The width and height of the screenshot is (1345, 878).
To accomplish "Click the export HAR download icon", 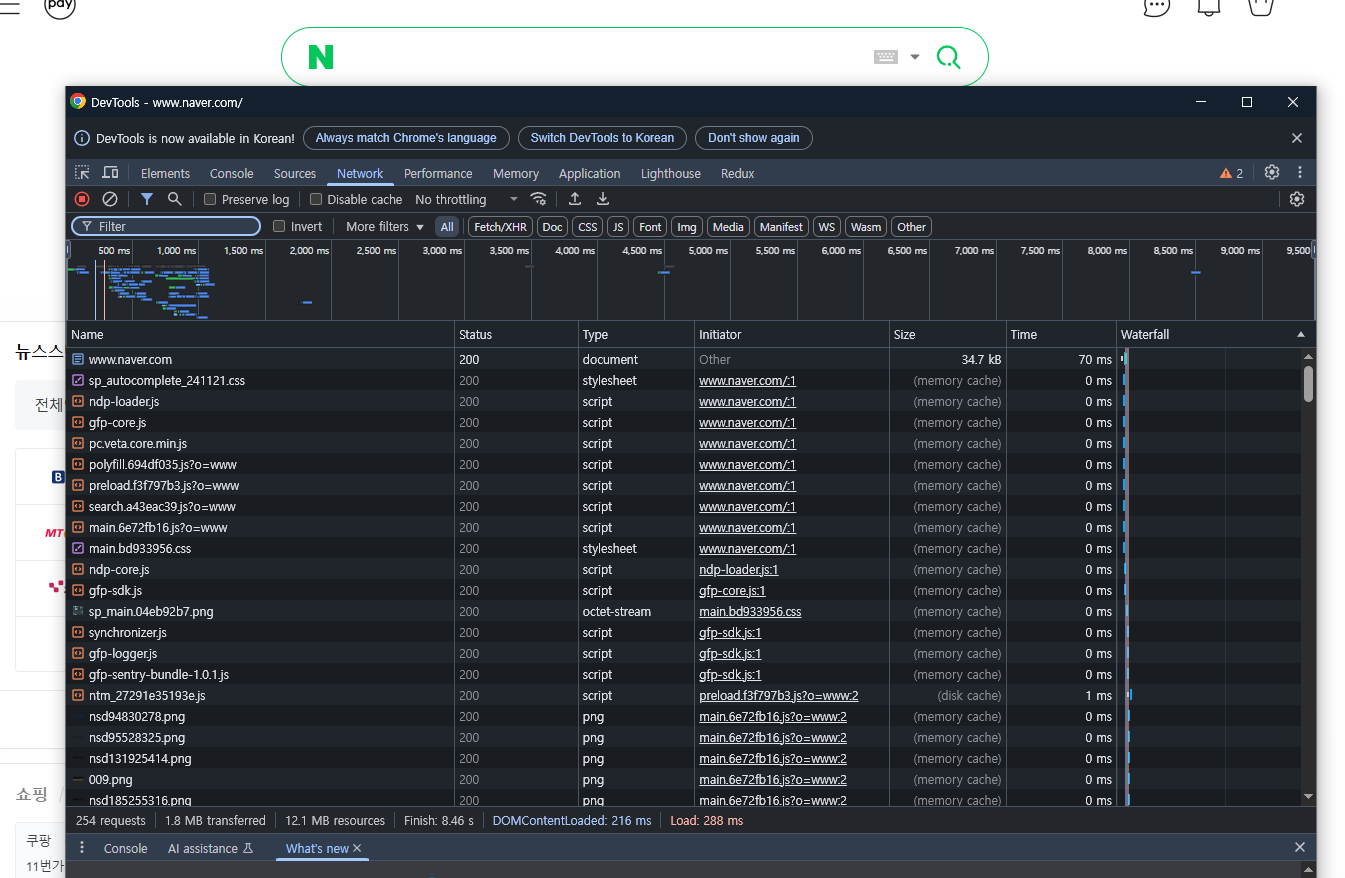I will point(603,199).
